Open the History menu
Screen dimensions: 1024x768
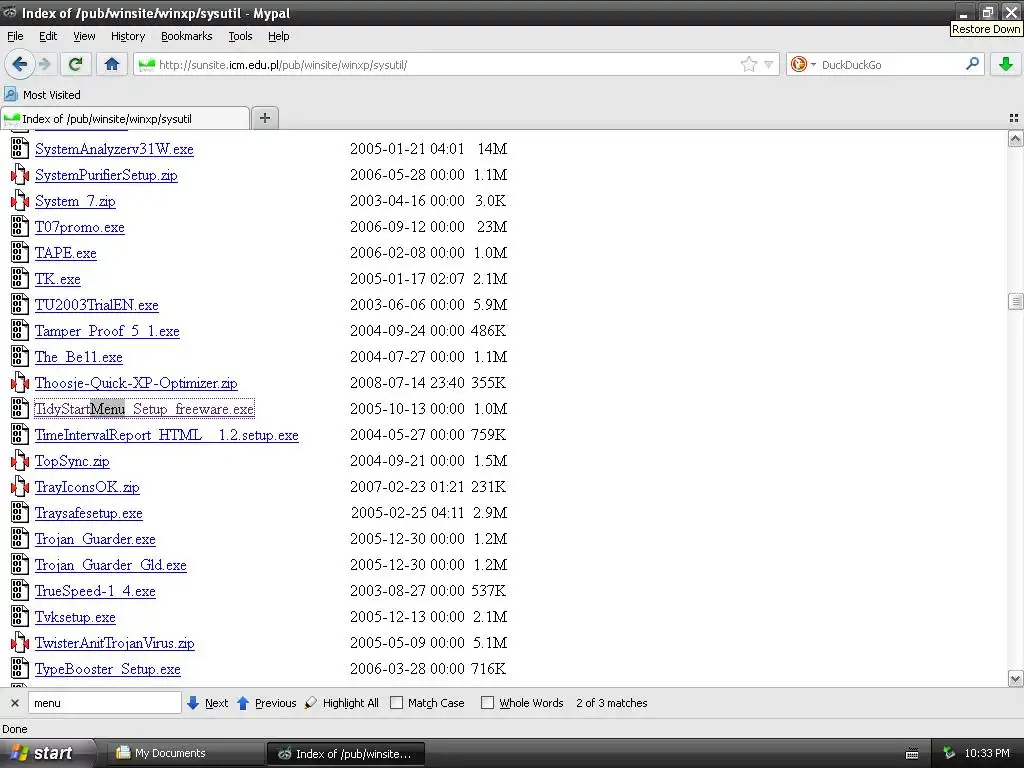tap(127, 36)
